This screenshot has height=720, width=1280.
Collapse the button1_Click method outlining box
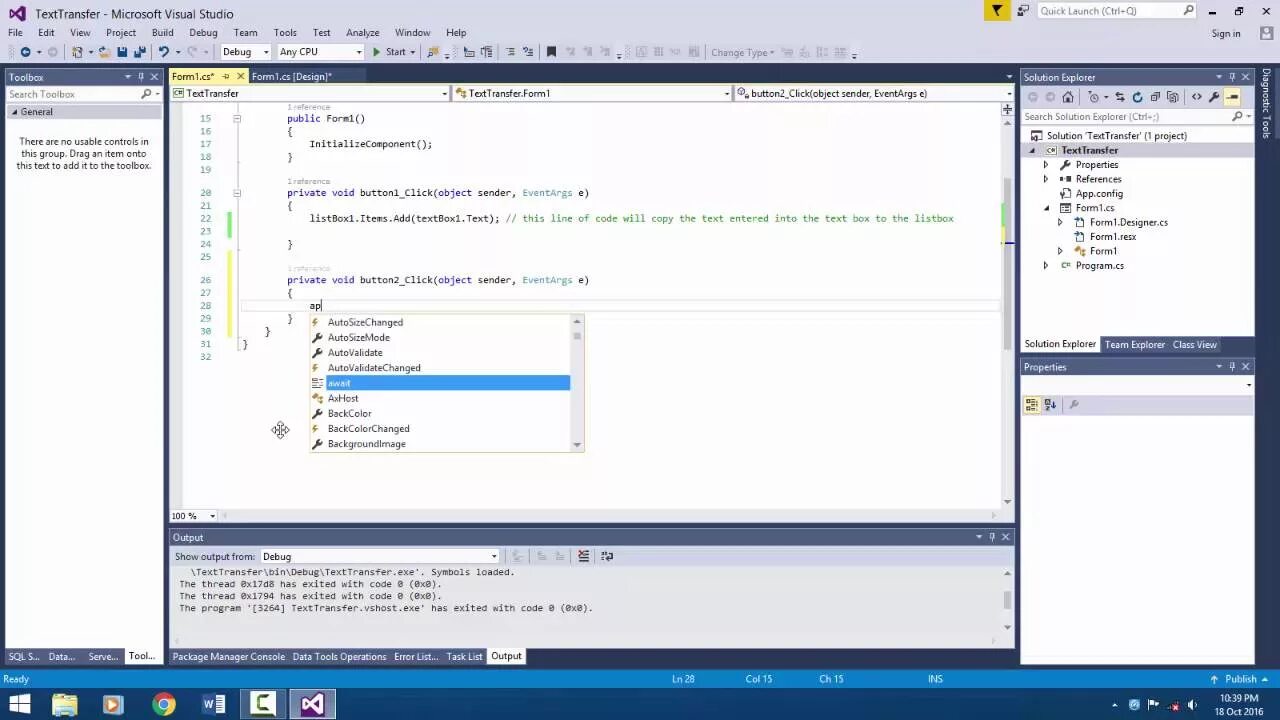coord(237,193)
